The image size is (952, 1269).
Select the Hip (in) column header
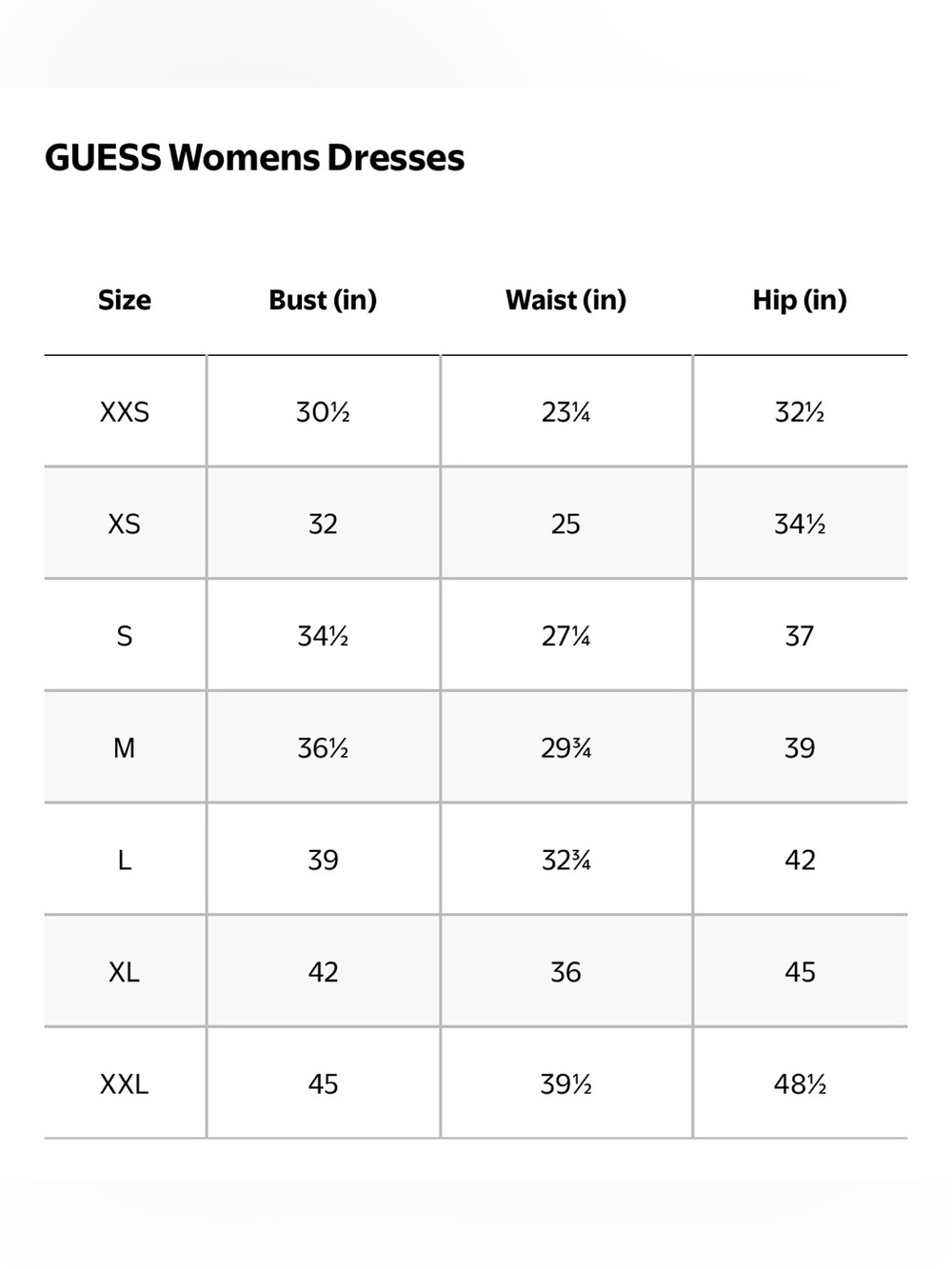[x=800, y=300]
